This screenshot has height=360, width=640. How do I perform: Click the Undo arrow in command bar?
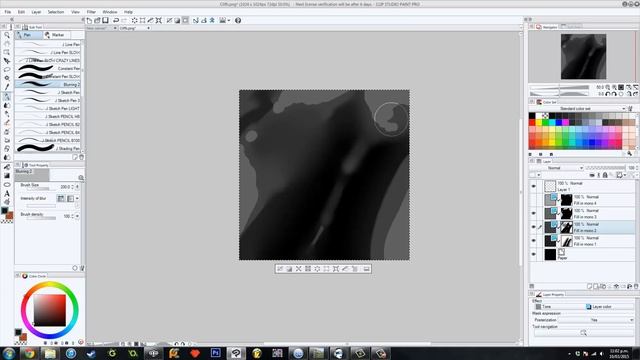click(x=116, y=20)
